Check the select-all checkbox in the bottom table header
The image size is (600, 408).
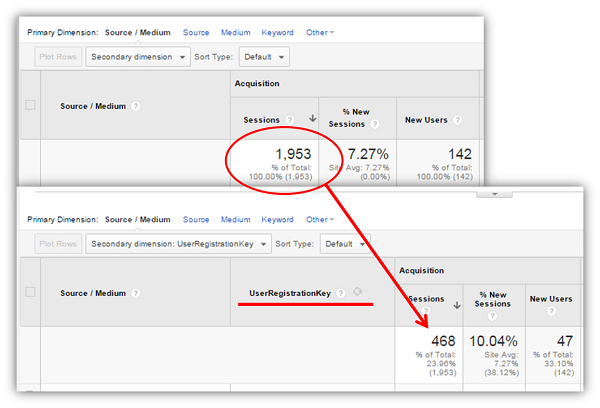[30, 292]
